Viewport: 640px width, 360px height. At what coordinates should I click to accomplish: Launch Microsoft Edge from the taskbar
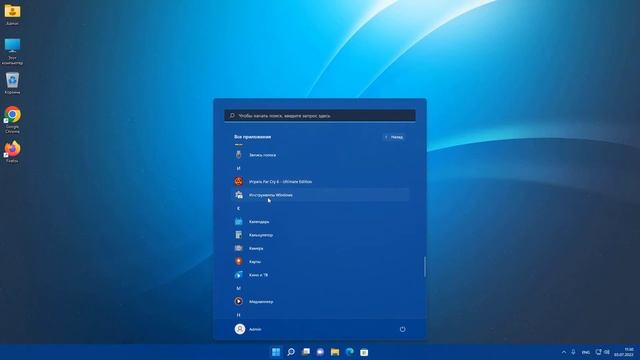tap(350, 352)
